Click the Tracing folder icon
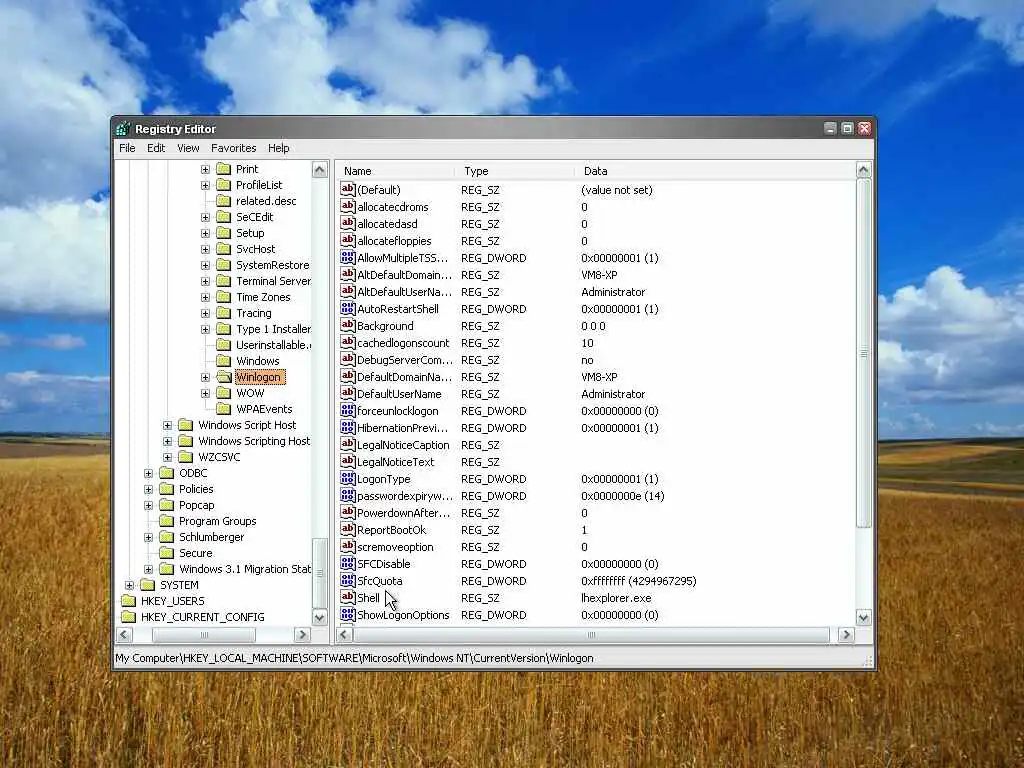The height and width of the screenshot is (768, 1024). (223, 313)
